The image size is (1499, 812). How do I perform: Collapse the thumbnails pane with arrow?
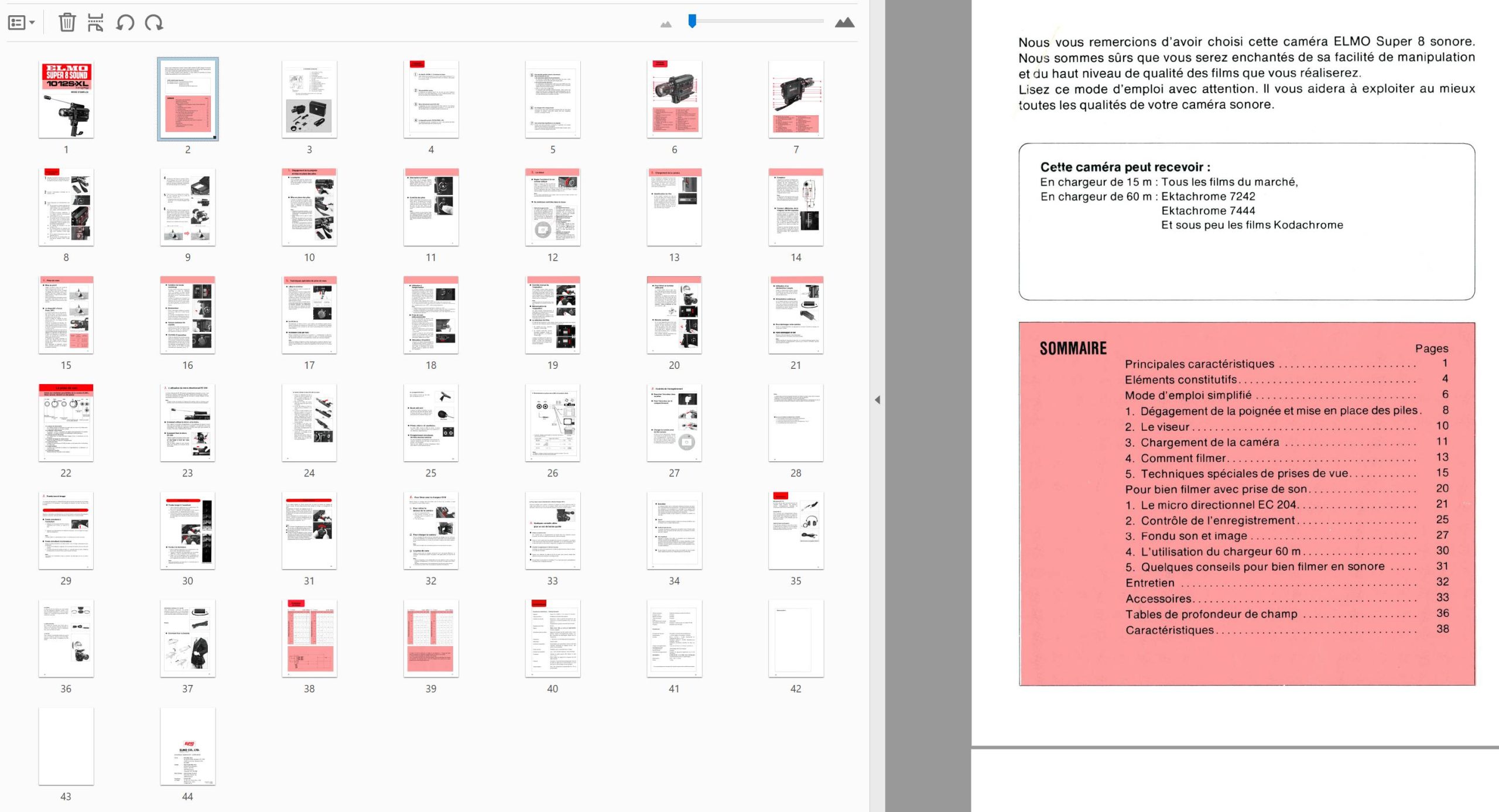[x=877, y=400]
